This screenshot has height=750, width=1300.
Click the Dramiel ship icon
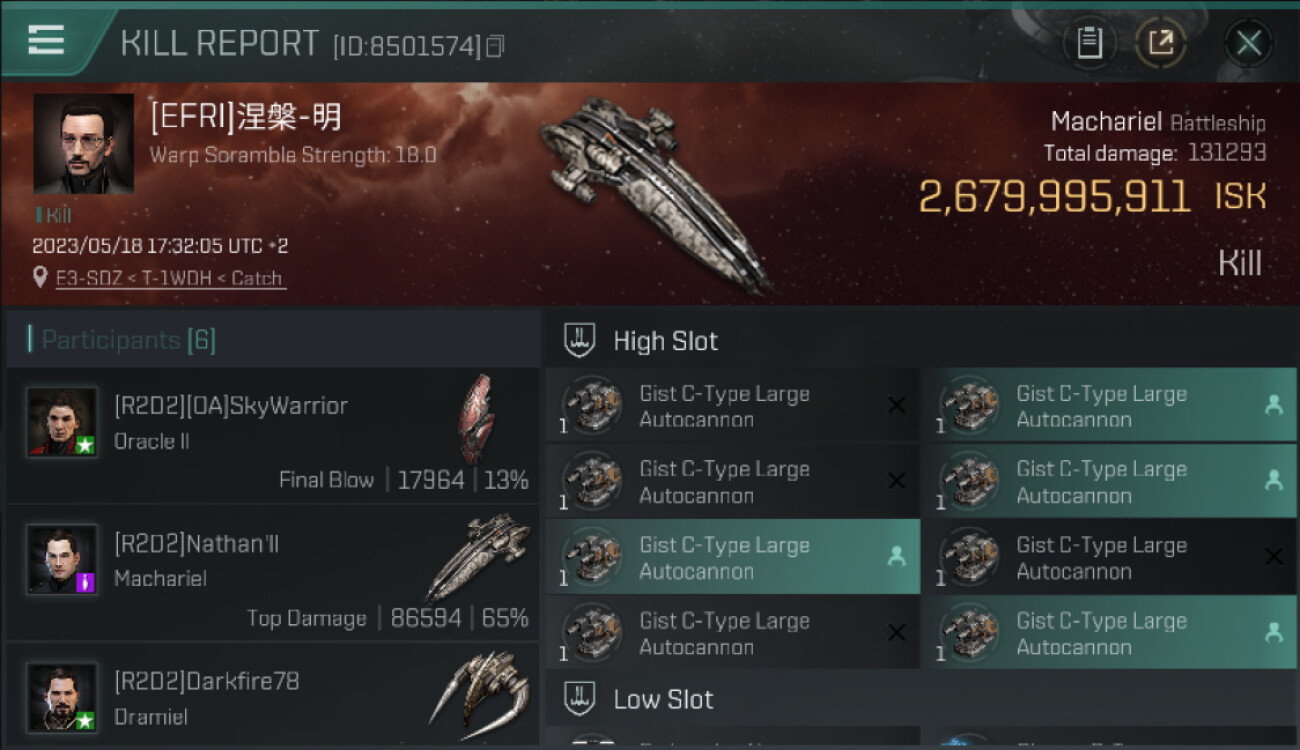pos(479,690)
